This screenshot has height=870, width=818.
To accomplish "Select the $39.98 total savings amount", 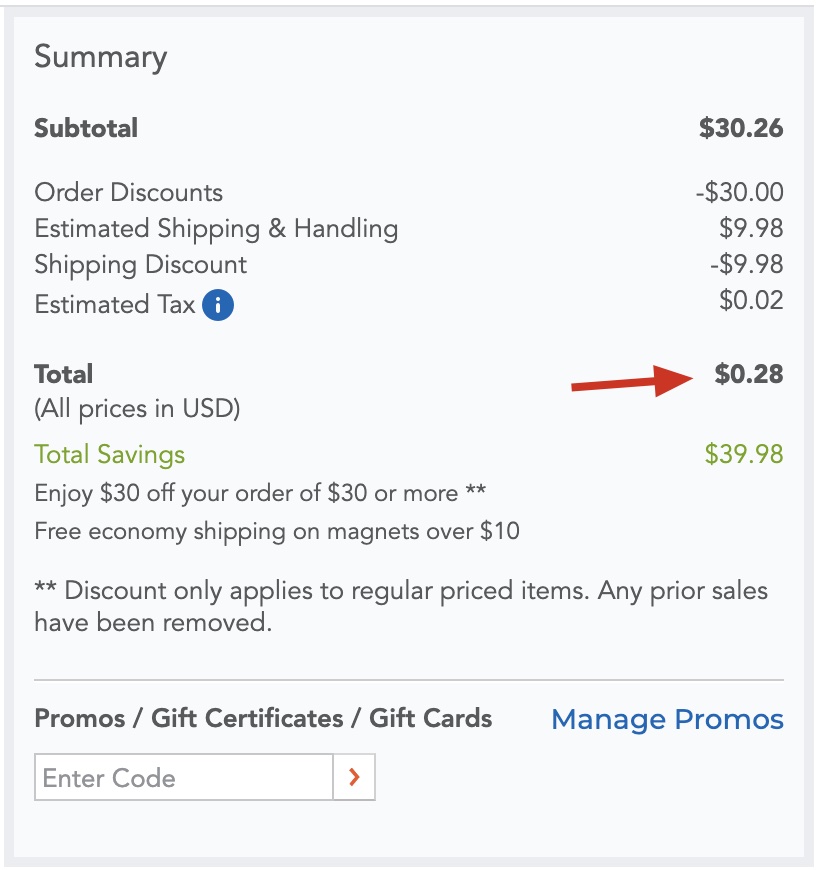I will coord(744,455).
